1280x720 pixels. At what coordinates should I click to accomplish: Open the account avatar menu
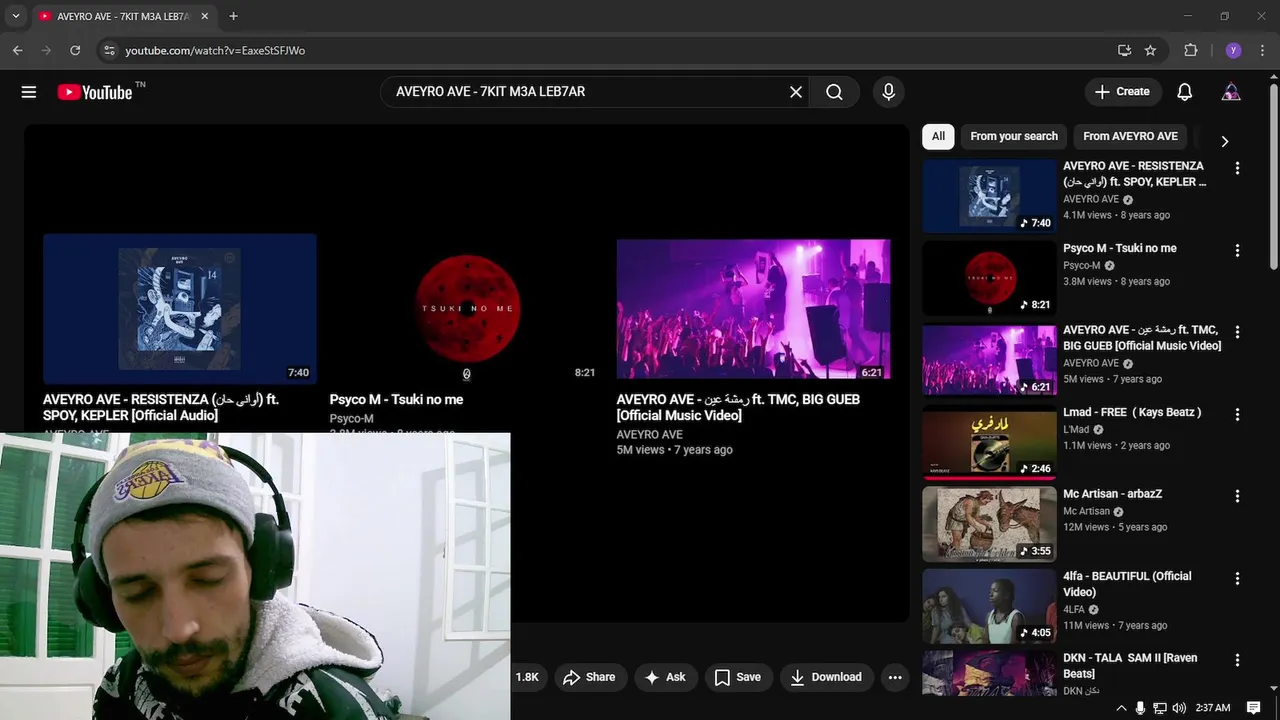coord(1231,92)
